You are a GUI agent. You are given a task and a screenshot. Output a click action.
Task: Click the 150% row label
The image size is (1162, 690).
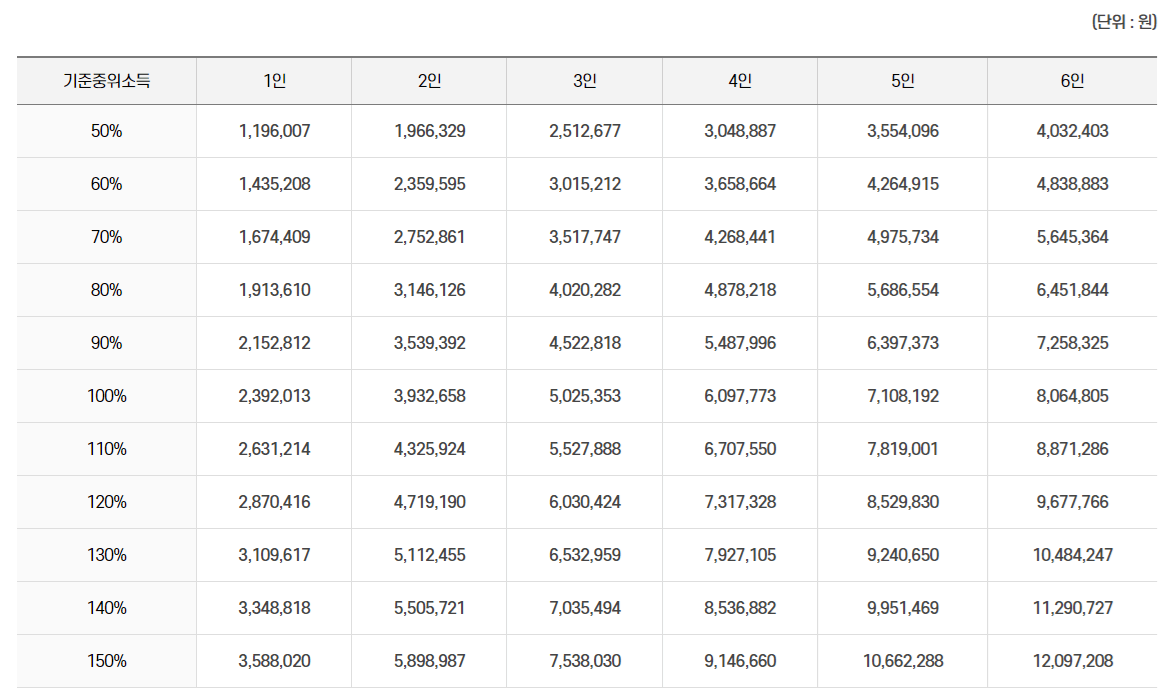[x=107, y=661]
